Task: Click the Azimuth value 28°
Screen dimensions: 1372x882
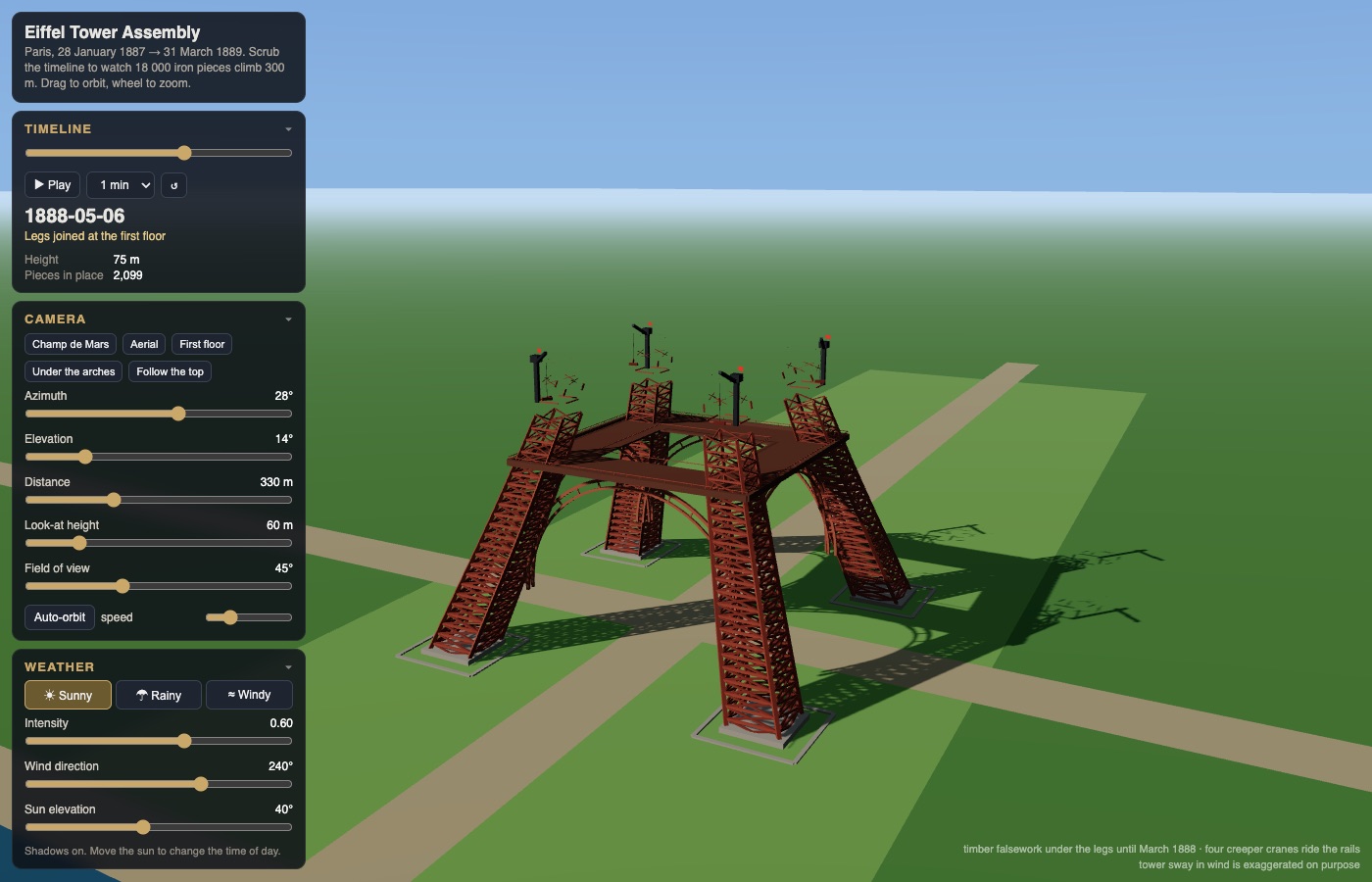Action: click(x=283, y=396)
